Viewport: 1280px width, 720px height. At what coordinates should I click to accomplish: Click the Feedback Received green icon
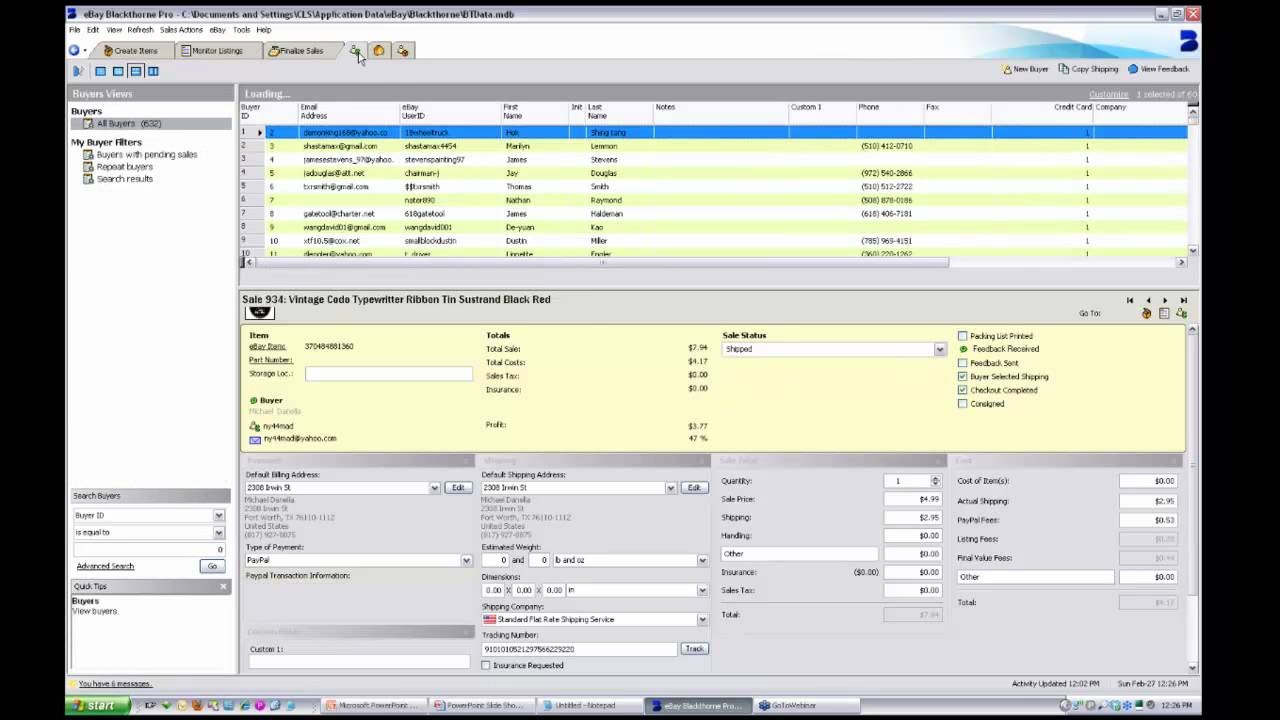click(x=963, y=349)
